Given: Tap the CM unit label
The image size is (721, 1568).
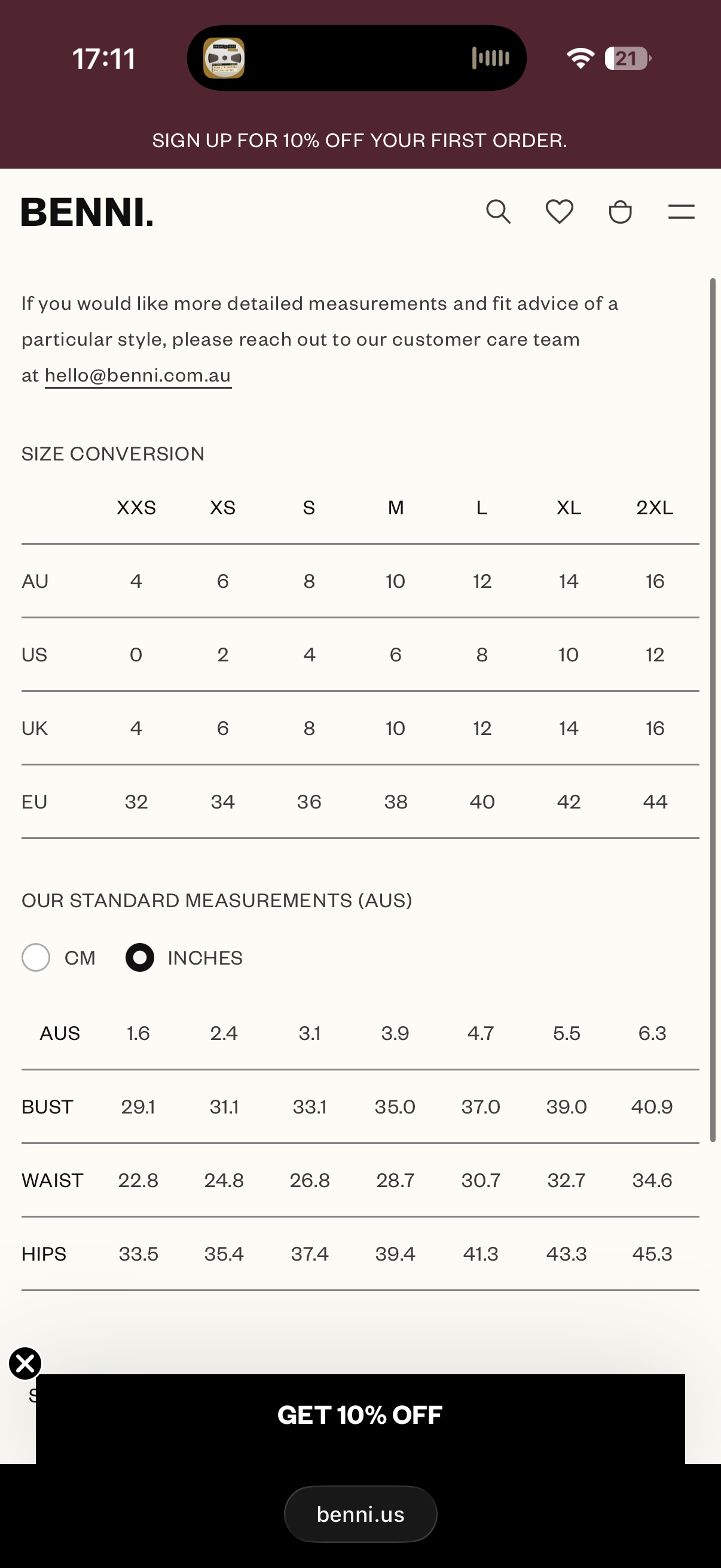Looking at the screenshot, I should [80, 958].
